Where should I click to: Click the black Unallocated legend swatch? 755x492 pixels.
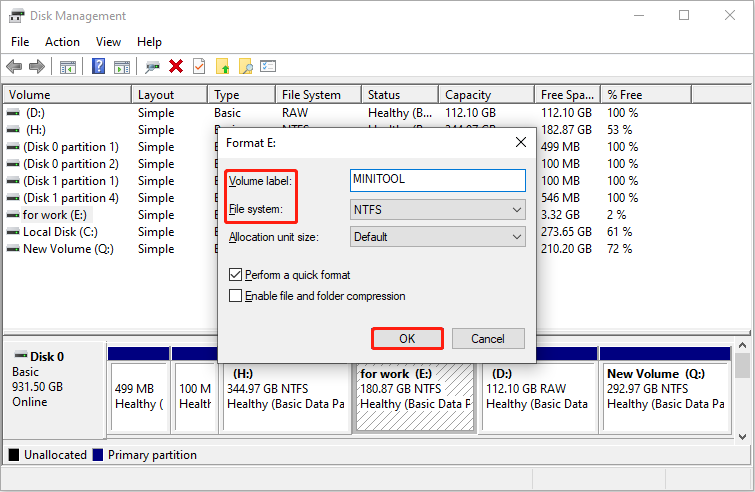(14, 455)
